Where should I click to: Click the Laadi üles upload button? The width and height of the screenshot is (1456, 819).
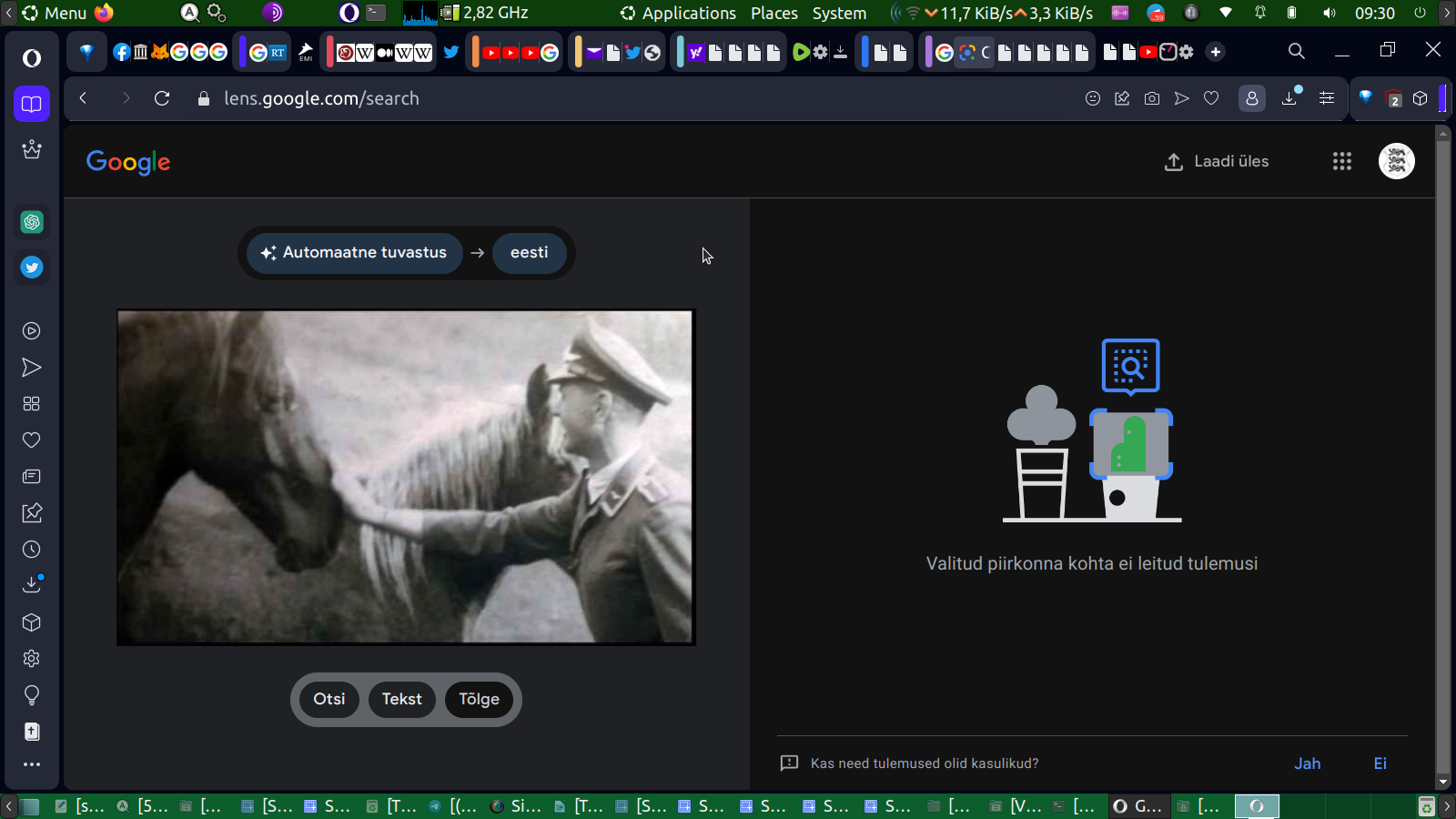(1217, 161)
